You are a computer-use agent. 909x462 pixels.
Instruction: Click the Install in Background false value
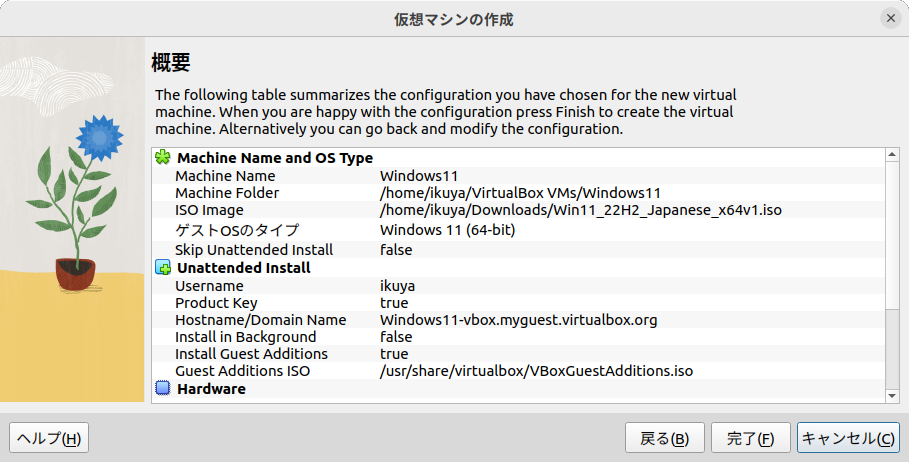[396, 337]
